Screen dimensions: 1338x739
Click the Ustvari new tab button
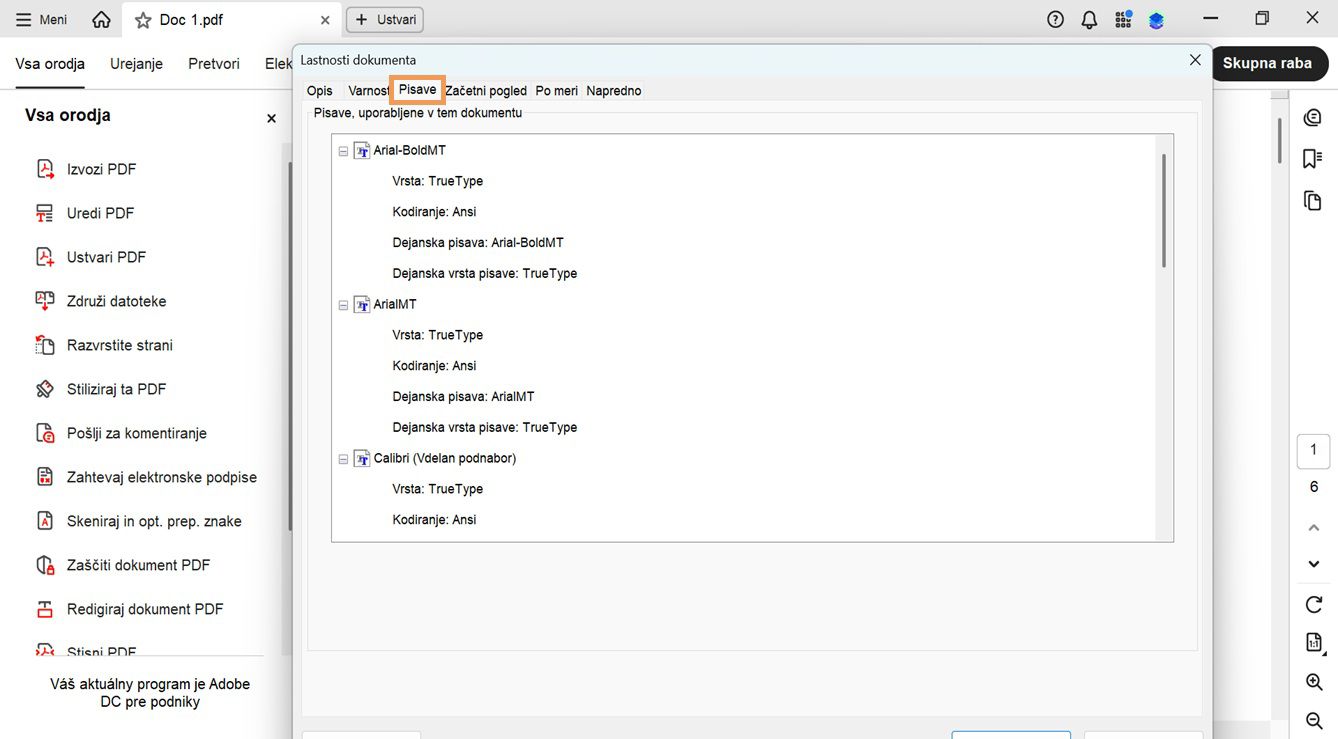pos(385,20)
